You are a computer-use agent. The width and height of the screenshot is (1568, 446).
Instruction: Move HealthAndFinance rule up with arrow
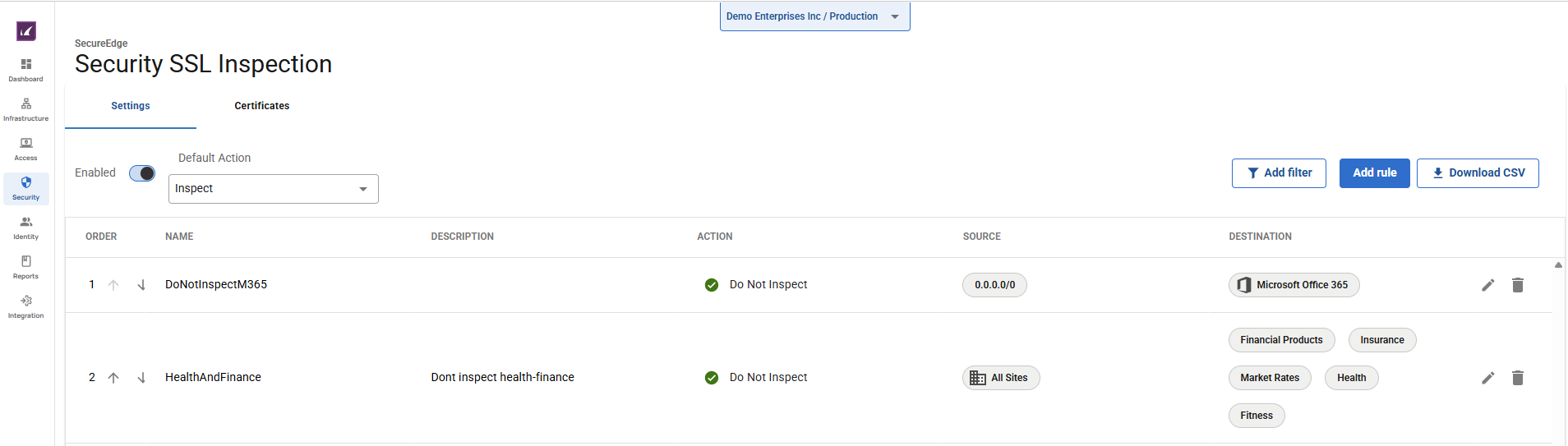click(x=113, y=378)
